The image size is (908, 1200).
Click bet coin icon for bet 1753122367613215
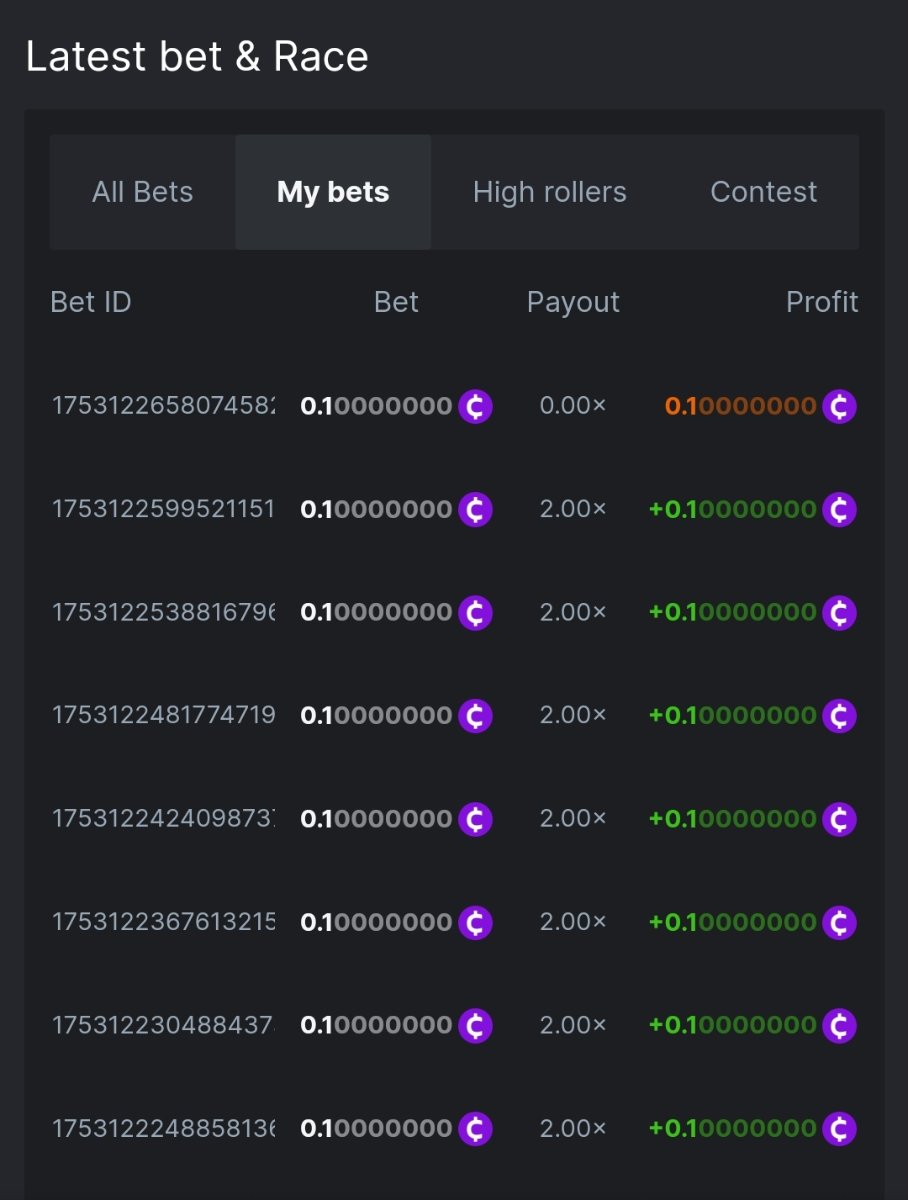pyautogui.click(x=475, y=922)
